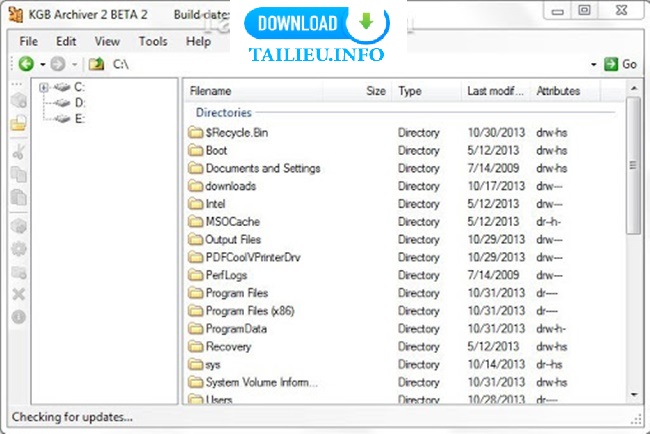Click the drive icon next to D:

(x=62, y=103)
